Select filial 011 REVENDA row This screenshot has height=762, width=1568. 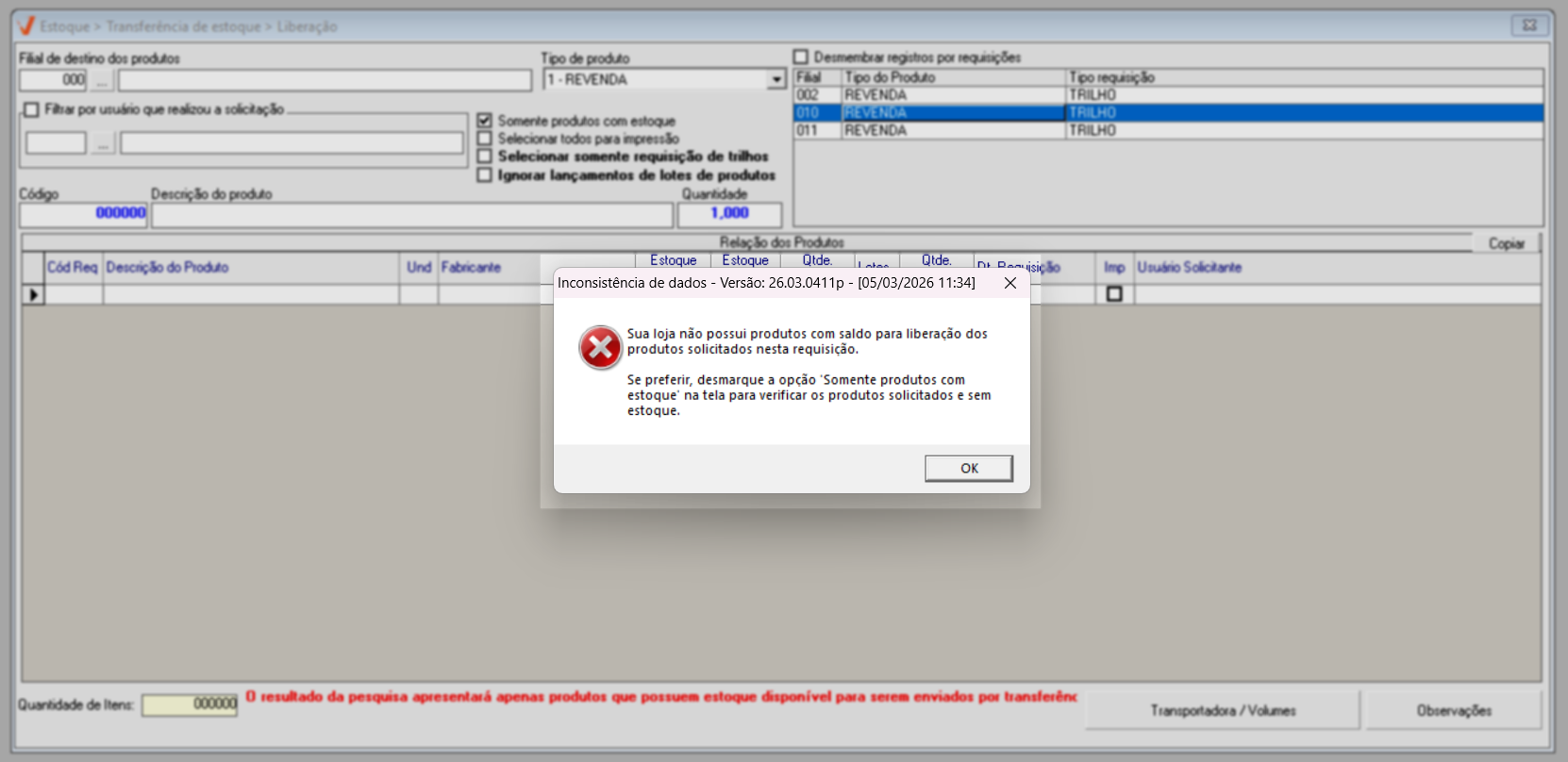pos(1168,131)
